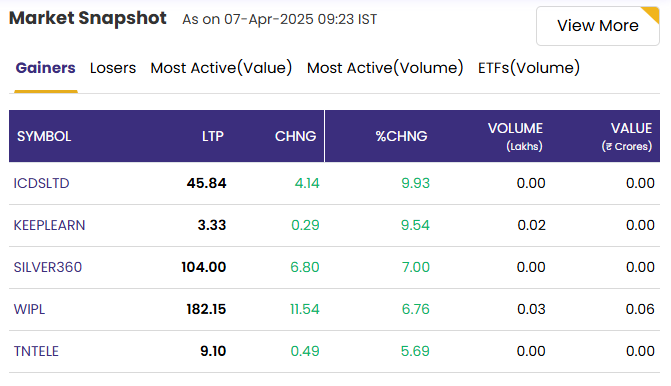Select the Gainers tab
The width and height of the screenshot is (671, 386).
pyautogui.click(x=45, y=68)
